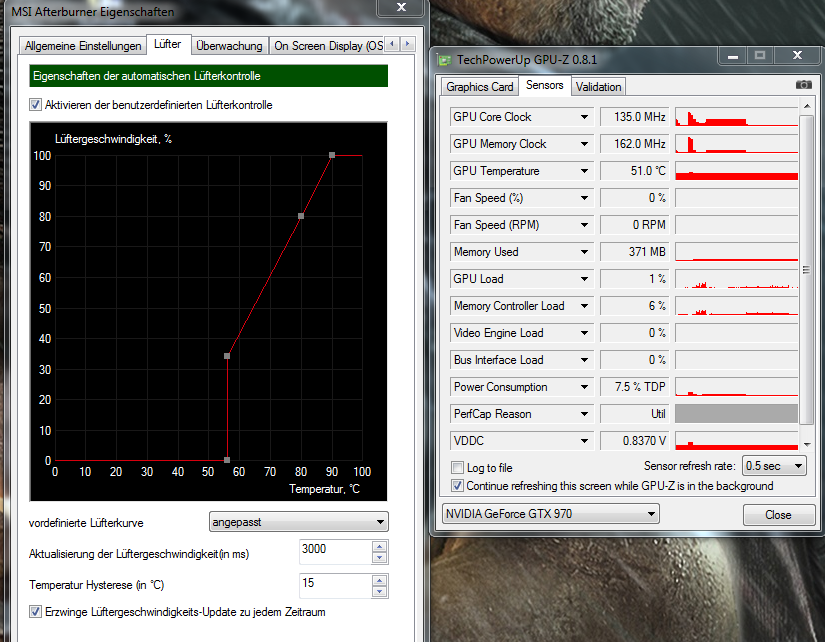Click the 3000 ms update interval field
Image resolution: width=825 pixels, height=642 pixels.
click(335, 551)
